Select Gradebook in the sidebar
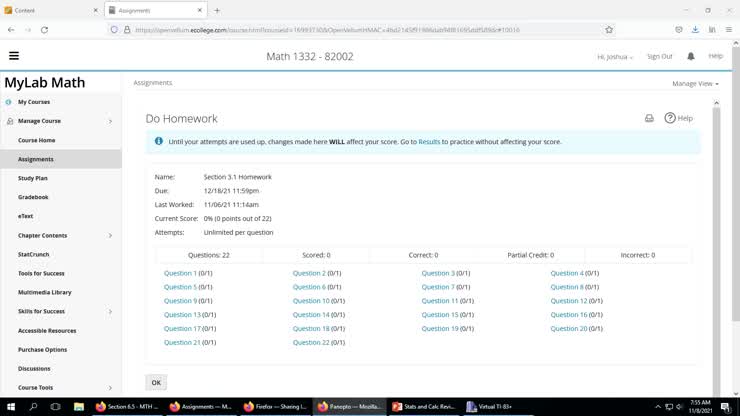740x416 pixels. (x=33, y=197)
